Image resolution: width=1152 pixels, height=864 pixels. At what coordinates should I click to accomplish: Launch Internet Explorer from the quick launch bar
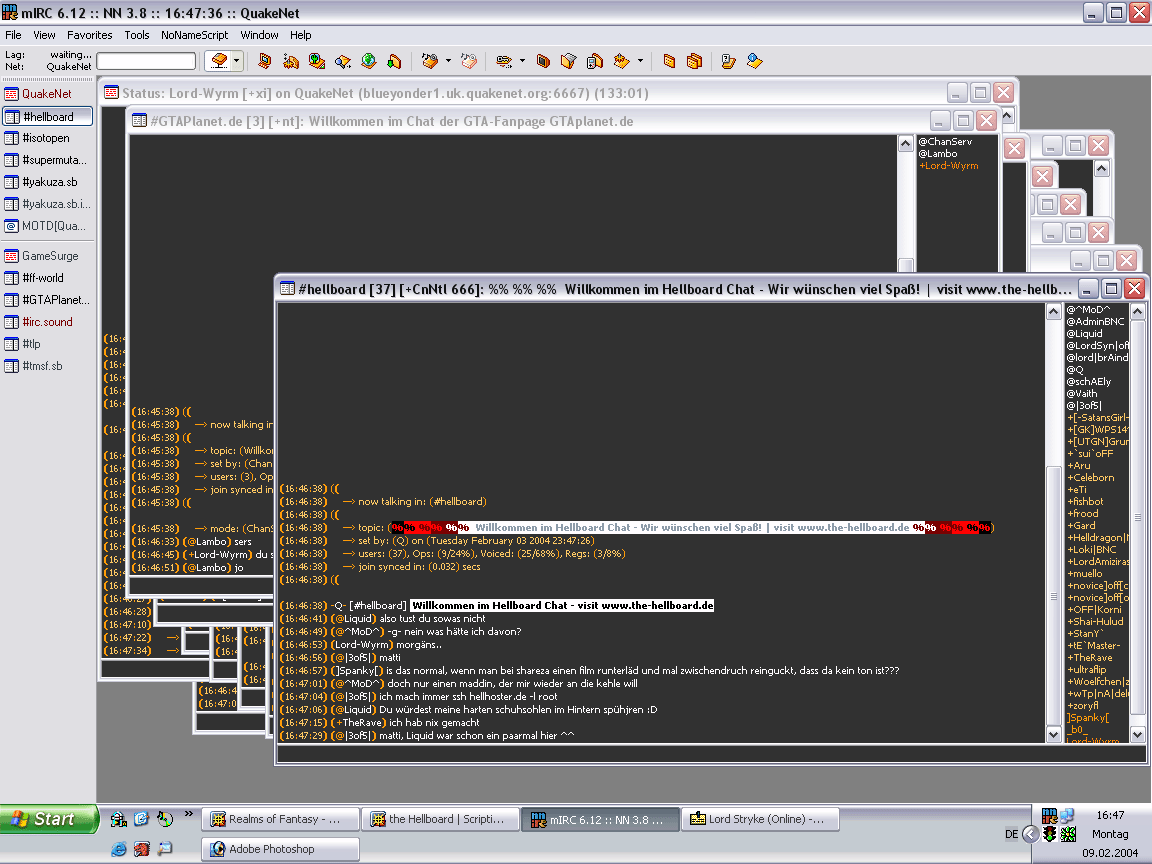pyautogui.click(x=119, y=849)
